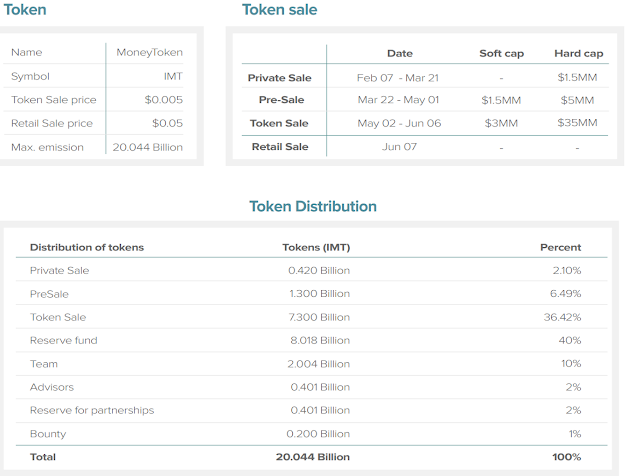Click 'Private Sale' in the distribution table
This screenshot has width=633, height=476.
[59, 270]
